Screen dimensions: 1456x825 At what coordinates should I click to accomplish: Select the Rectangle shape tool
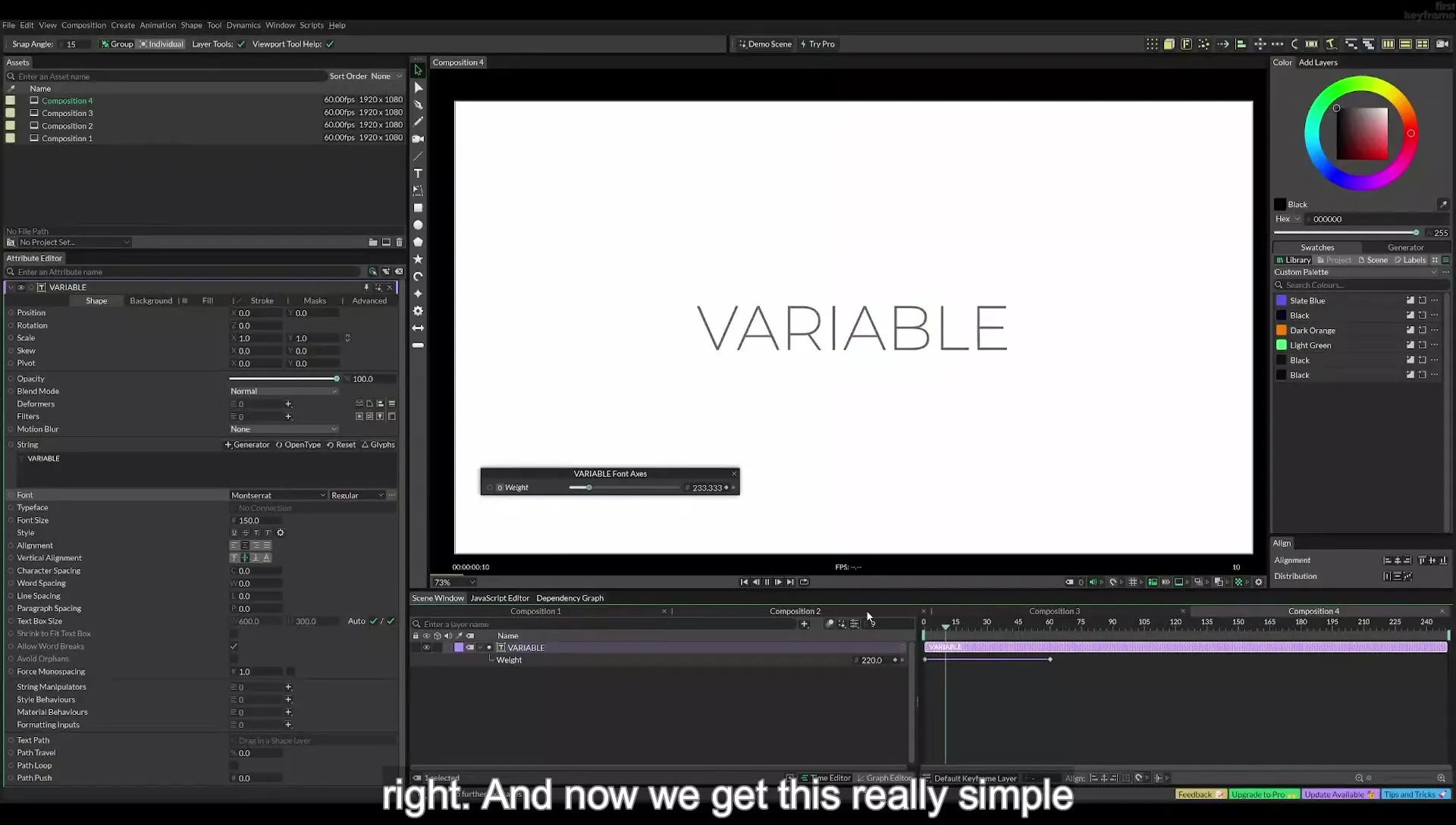tap(418, 208)
